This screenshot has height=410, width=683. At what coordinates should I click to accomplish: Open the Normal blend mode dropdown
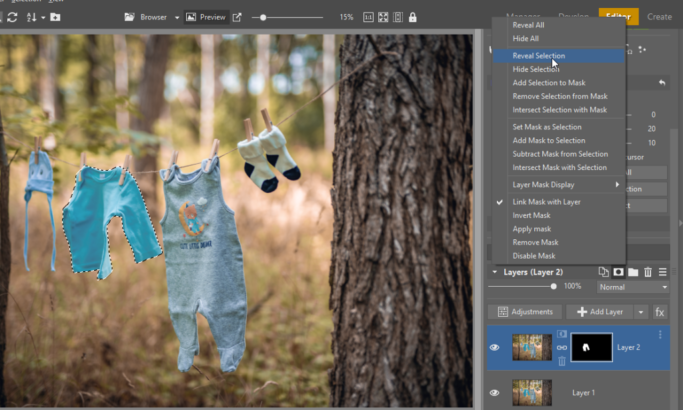click(x=633, y=287)
